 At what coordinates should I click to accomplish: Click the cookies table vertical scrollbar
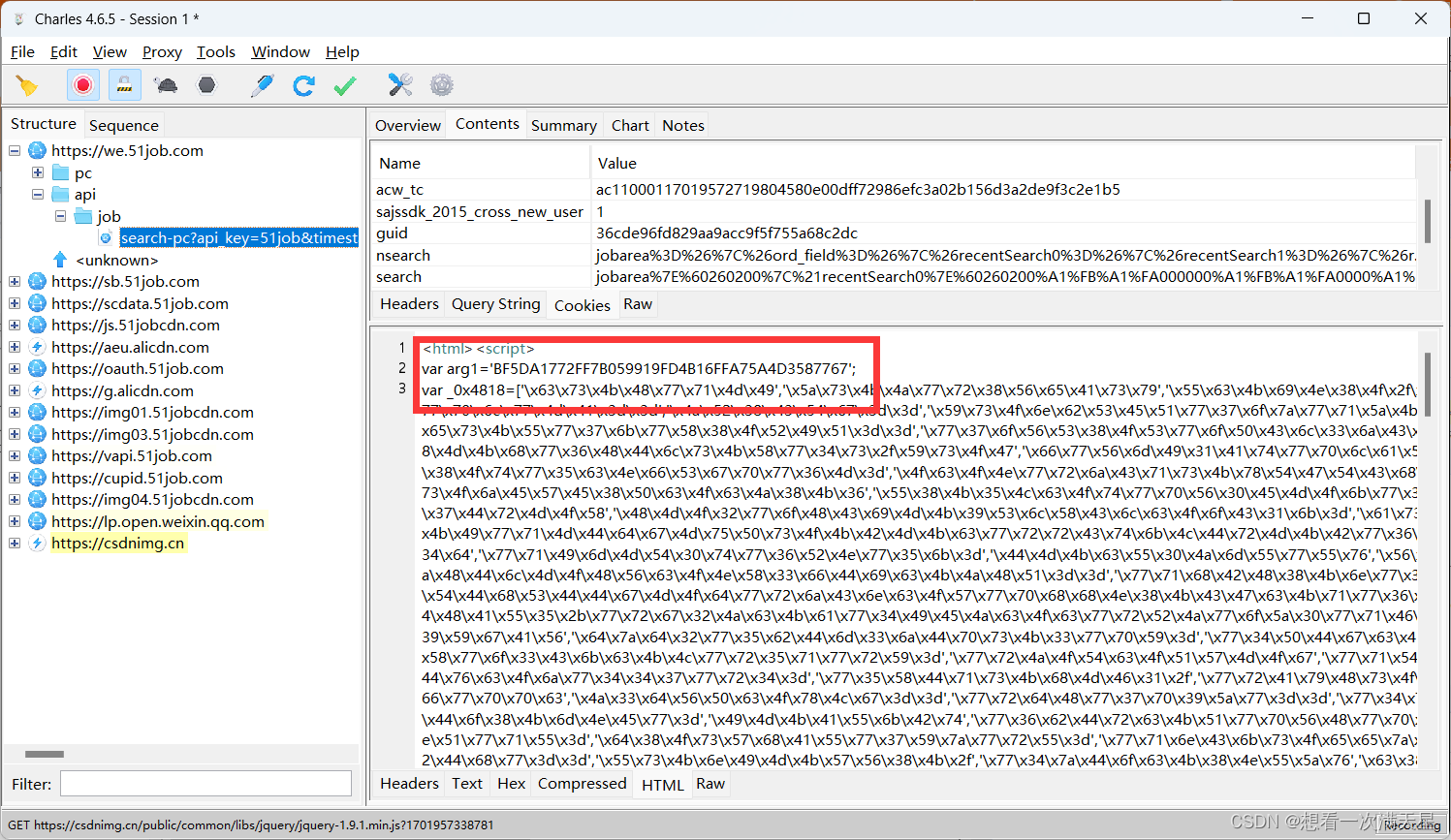[1427, 220]
